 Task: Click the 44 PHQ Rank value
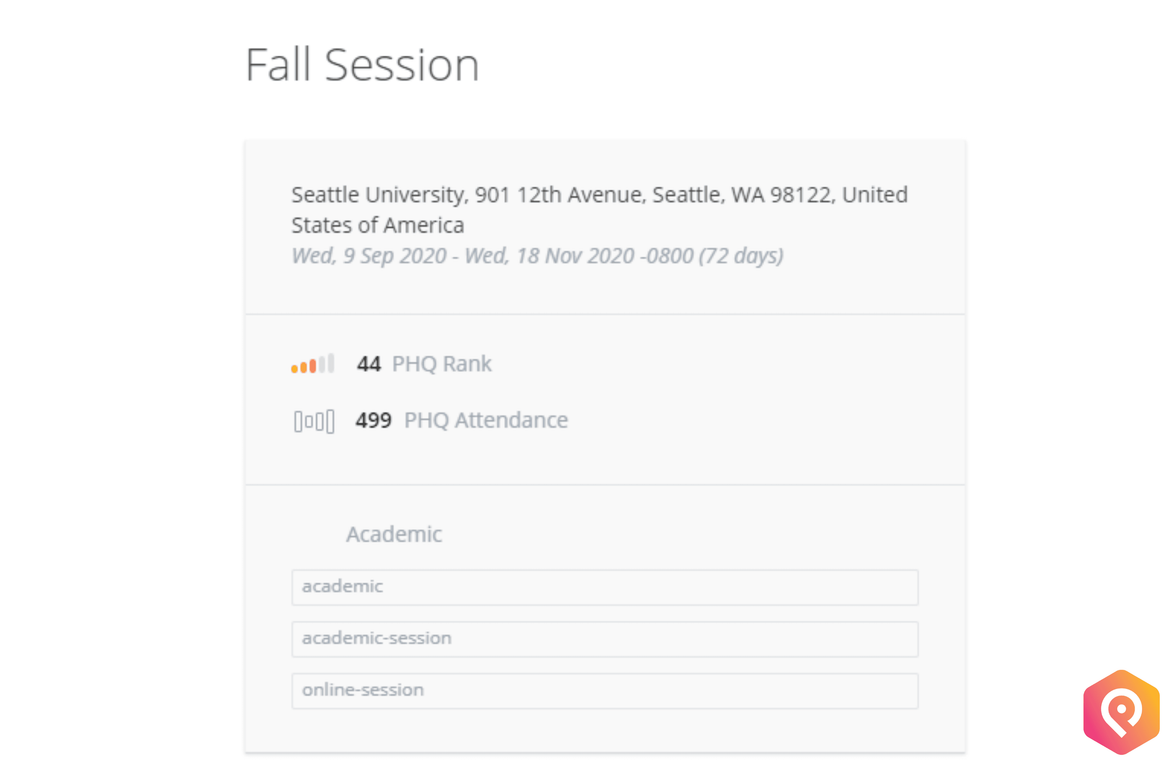(x=368, y=364)
